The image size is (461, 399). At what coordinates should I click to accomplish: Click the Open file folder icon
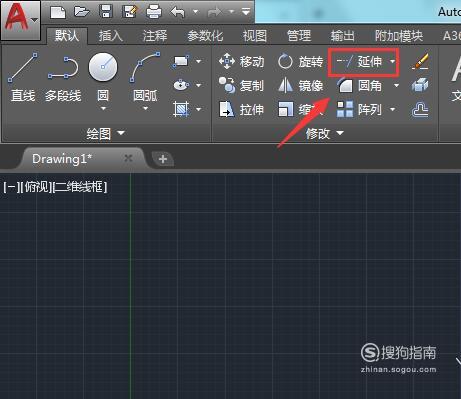point(82,12)
